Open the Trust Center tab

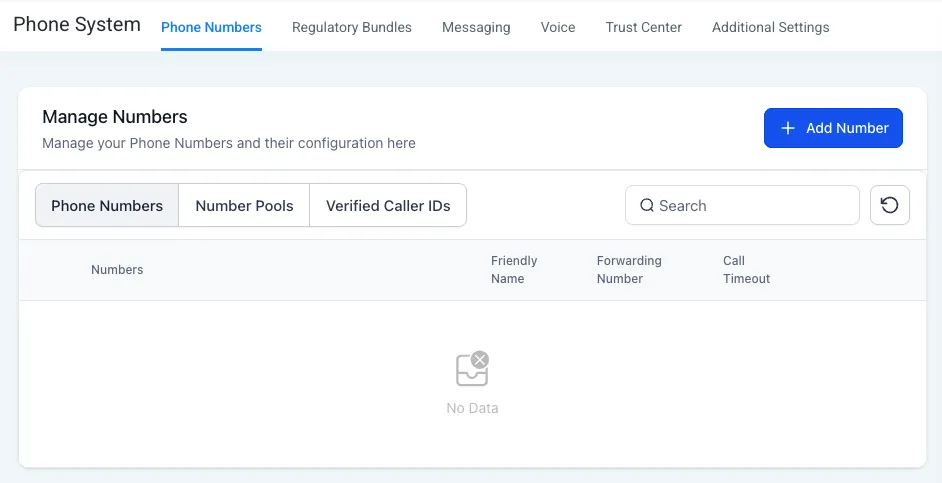644,27
